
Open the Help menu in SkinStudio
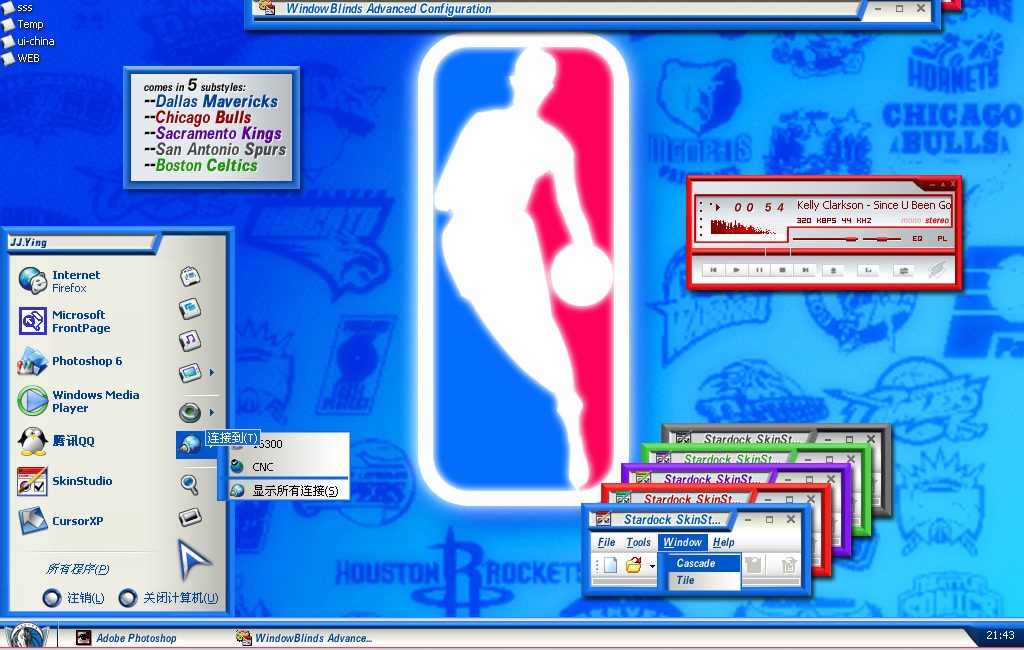724,542
